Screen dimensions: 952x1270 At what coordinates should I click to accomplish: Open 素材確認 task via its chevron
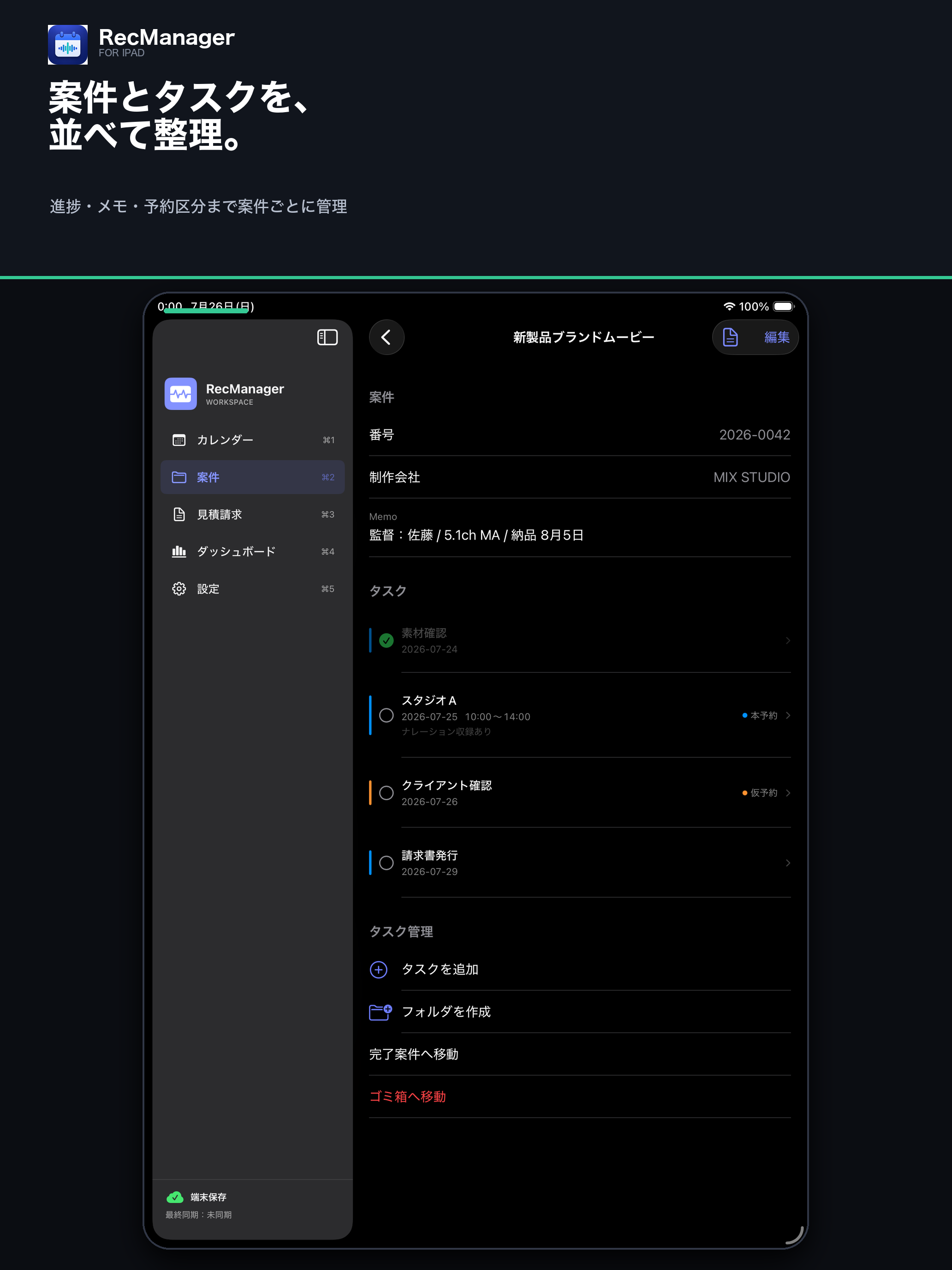788,641
